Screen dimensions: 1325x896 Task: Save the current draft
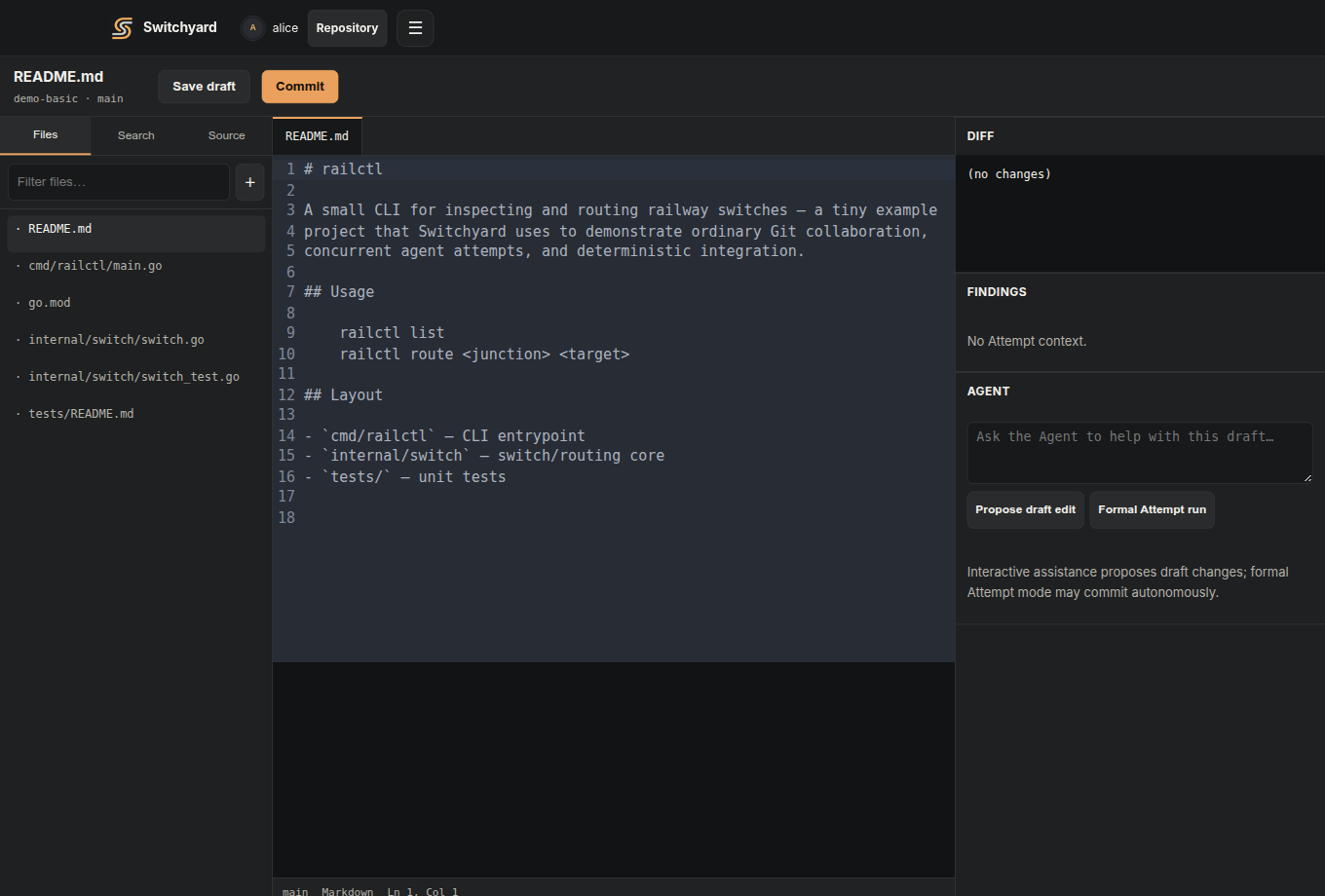click(205, 87)
